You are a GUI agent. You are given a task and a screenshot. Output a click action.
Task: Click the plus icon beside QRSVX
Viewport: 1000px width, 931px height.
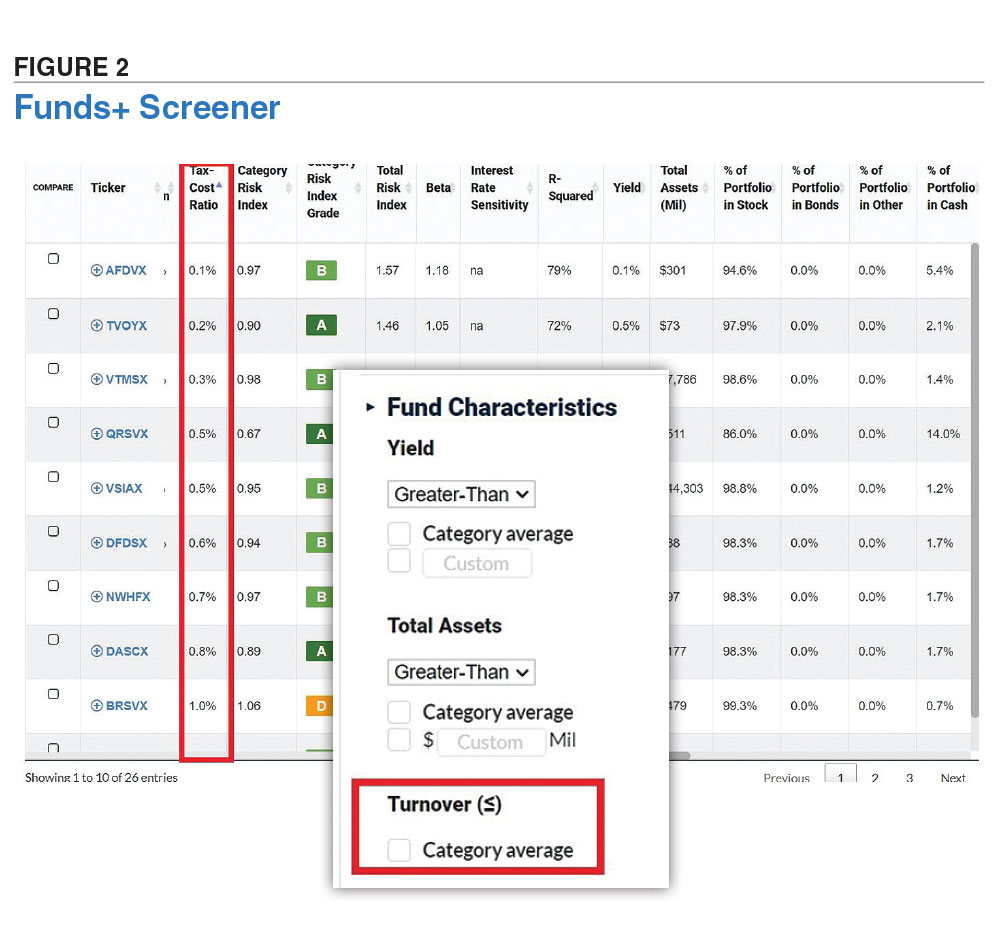[x=97, y=434]
